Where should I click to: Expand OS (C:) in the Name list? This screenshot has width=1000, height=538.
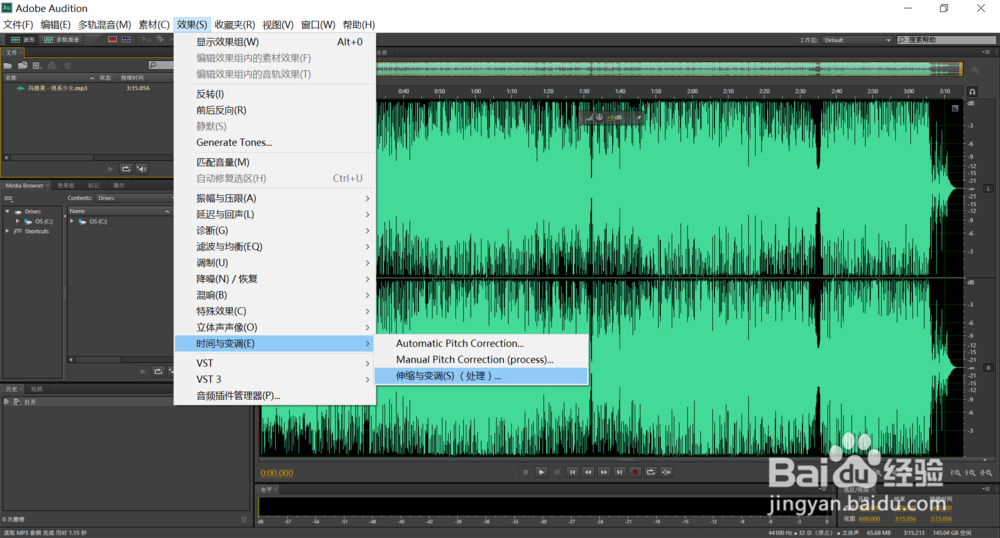pos(72,221)
